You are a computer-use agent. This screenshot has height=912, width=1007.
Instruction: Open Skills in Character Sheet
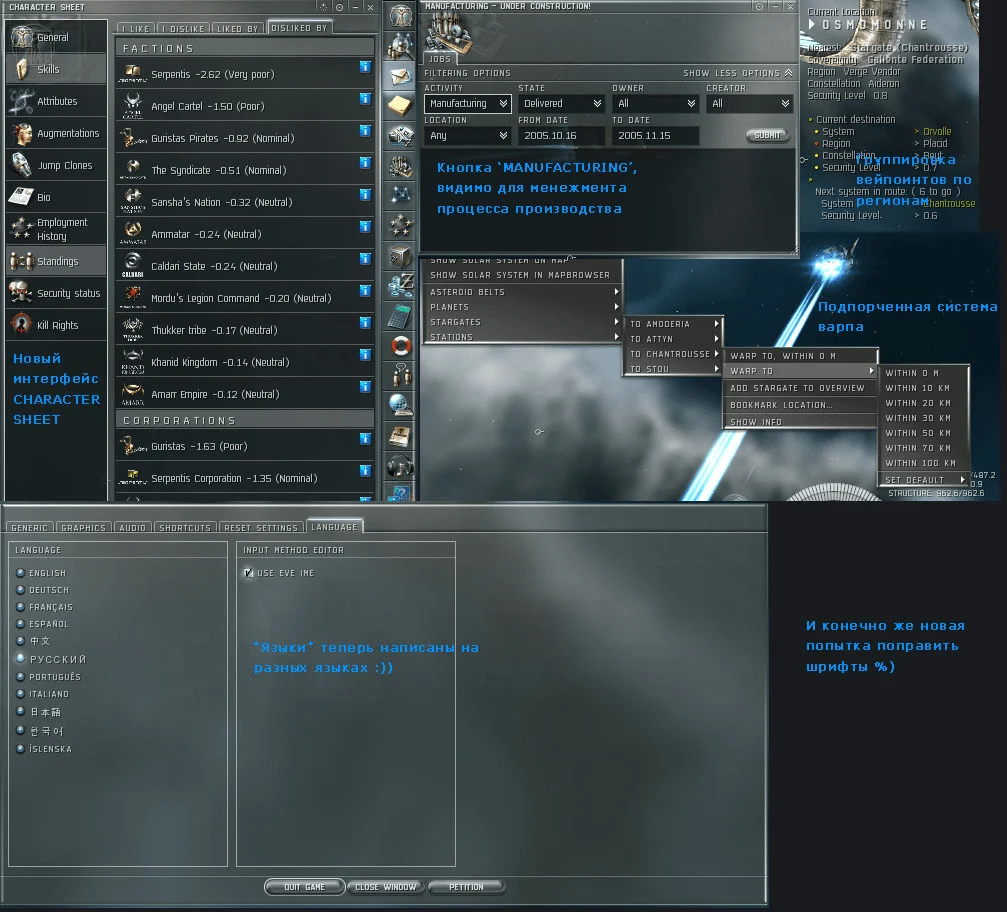click(56, 69)
